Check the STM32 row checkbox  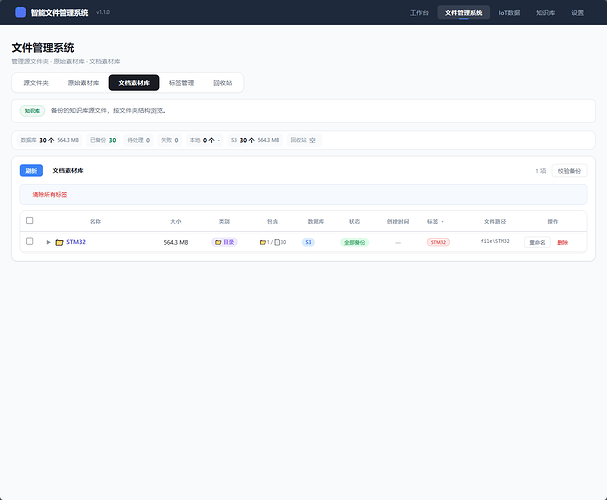point(29,241)
